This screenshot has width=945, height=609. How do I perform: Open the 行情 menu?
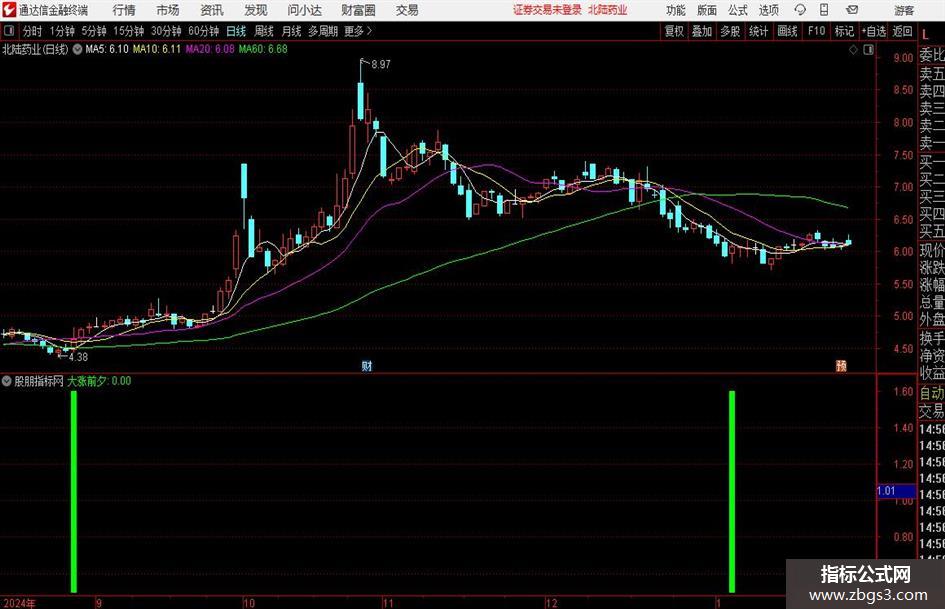[124, 10]
